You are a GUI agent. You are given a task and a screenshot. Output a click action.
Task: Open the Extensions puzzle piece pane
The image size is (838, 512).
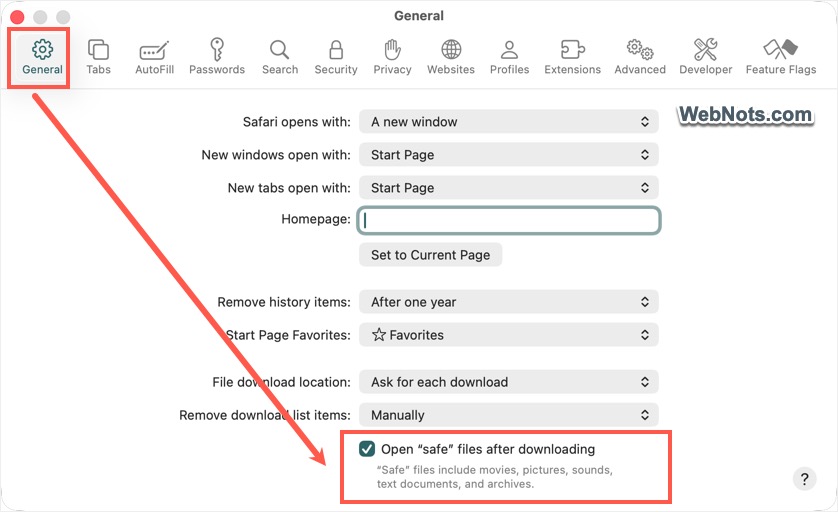tap(572, 57)
